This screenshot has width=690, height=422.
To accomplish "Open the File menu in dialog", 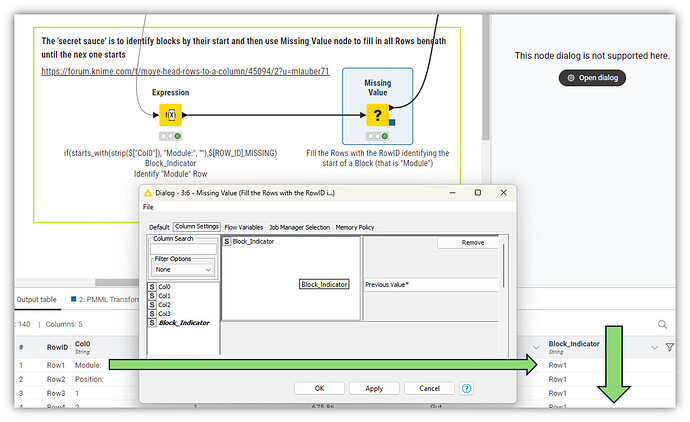I will (x=148, y=207).
